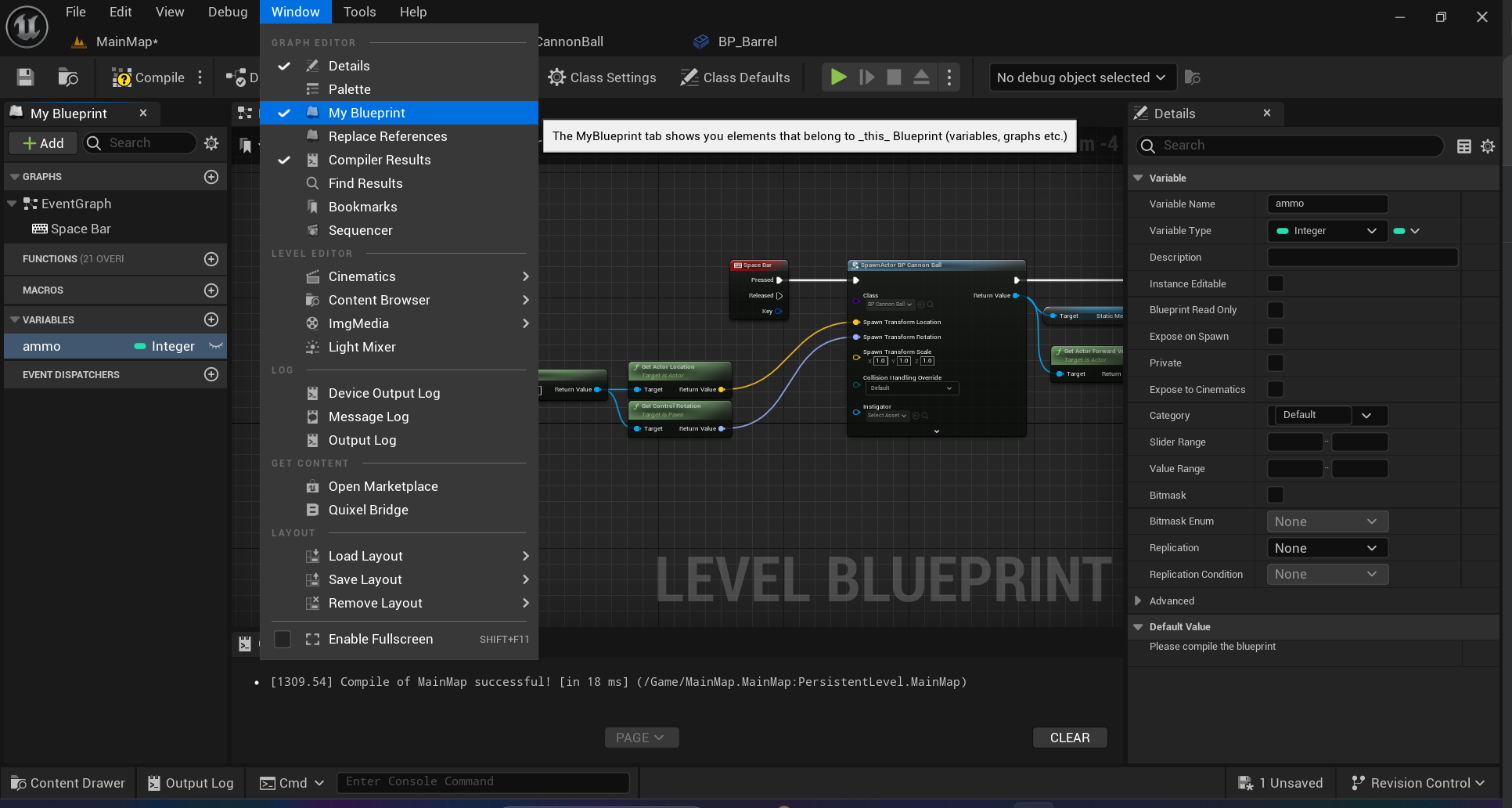
Task: Add new macro with plus icon
Action: coord(211,290)
